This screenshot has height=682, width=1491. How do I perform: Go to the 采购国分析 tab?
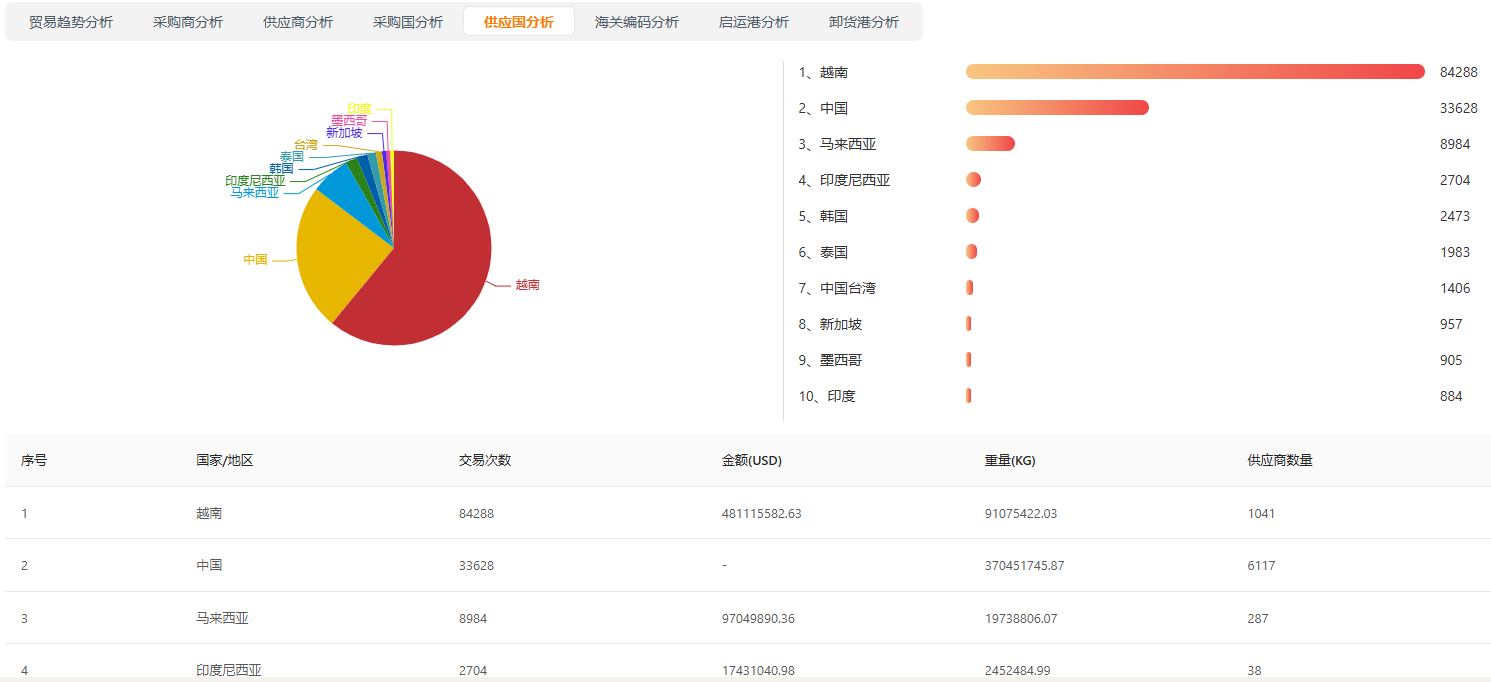408,22
